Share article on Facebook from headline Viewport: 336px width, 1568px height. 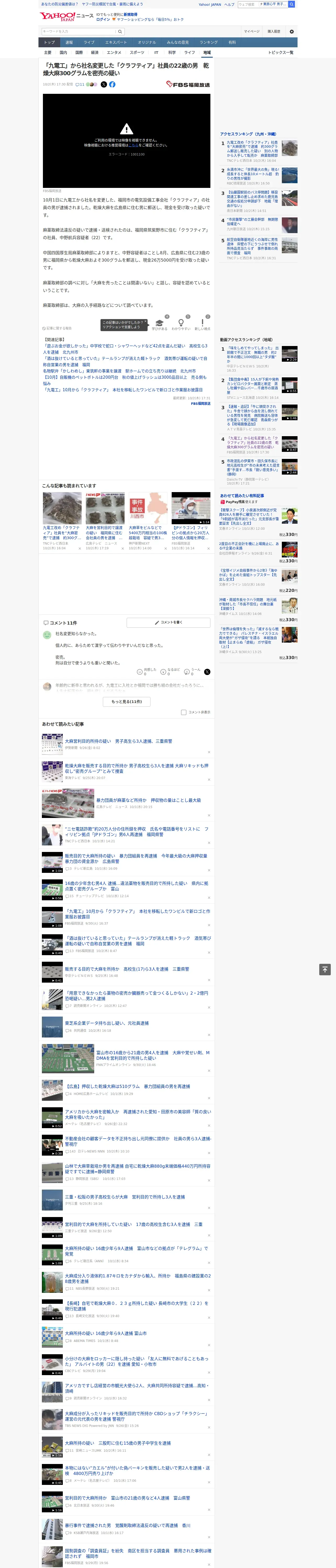[112, 85]
